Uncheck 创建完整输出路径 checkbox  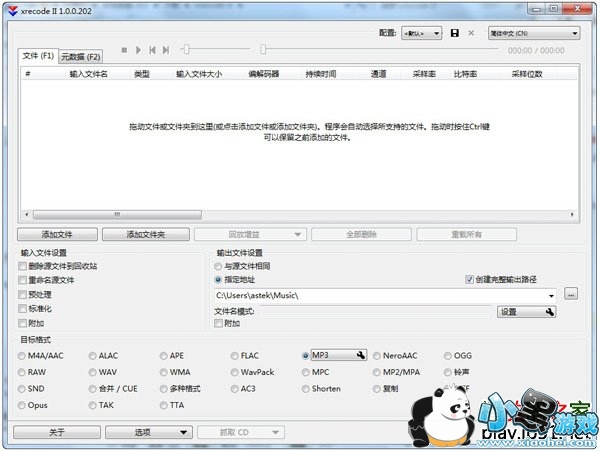click(x=470, y=280)
